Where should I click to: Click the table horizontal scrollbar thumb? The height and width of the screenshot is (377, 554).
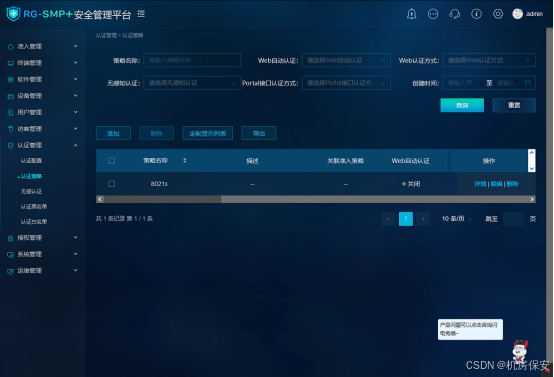(x=163, y=199)
